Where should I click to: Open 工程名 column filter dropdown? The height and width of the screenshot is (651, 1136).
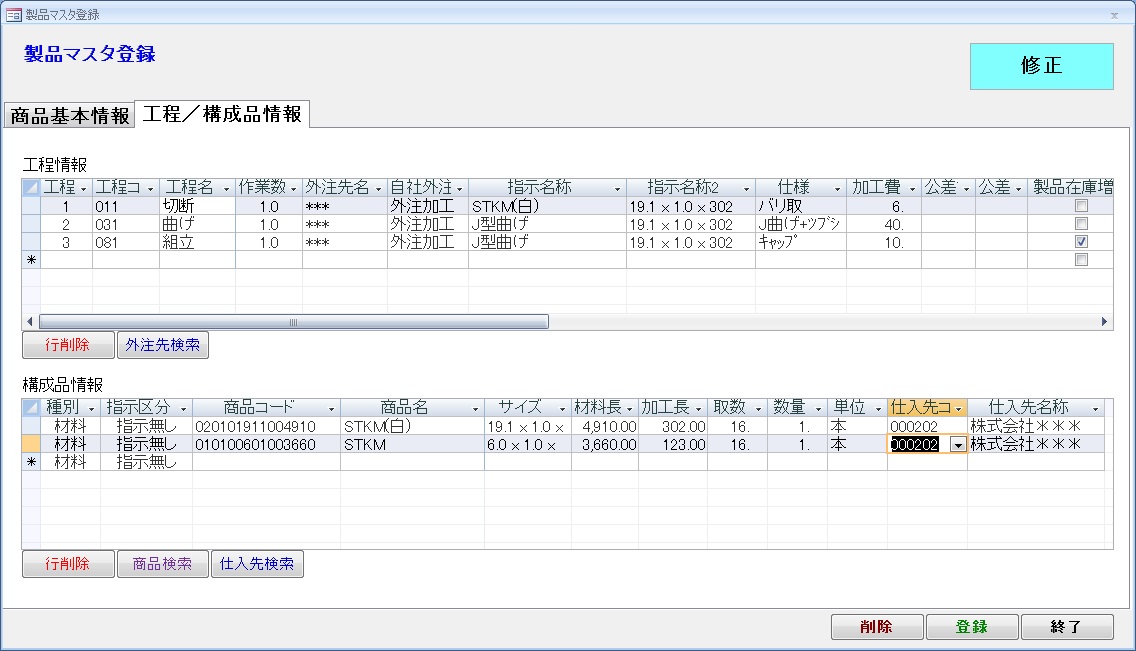click(227, 188)
